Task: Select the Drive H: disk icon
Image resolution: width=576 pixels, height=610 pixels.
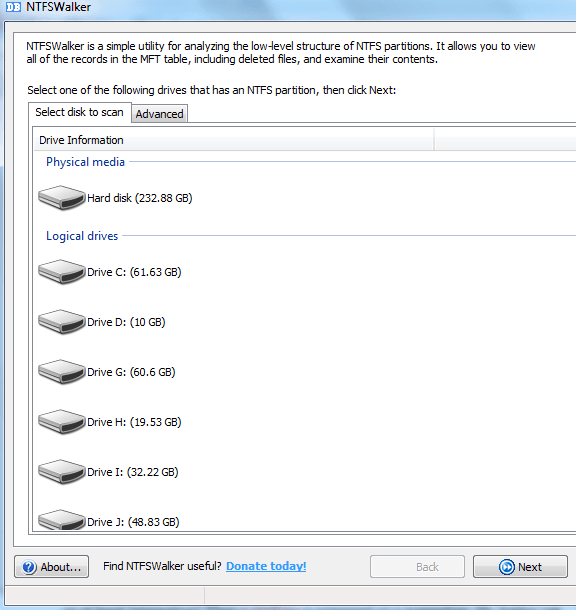Action: coord(61,422)
